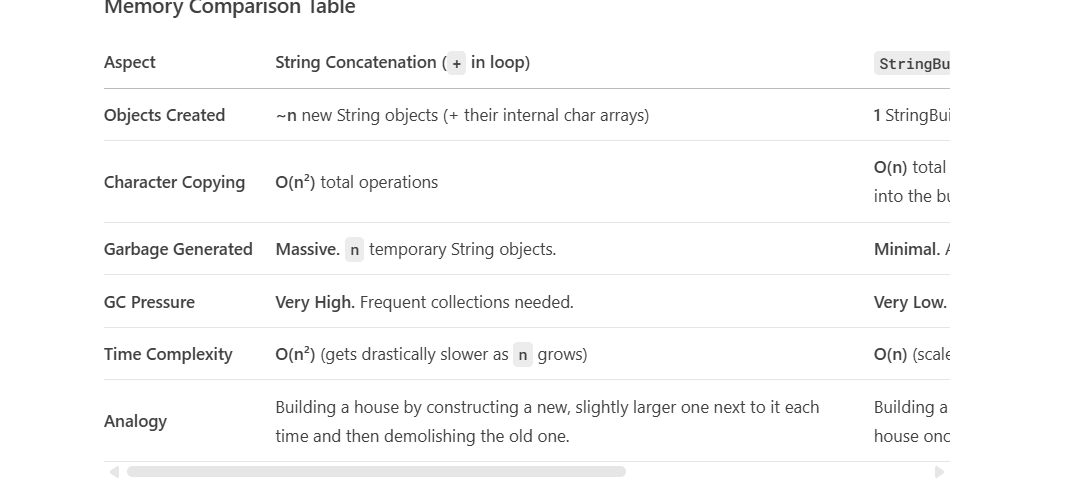Click the partially visible StringBuilder code header
Viewport: 1071px width, 496px height.
click(x=911, y=64)
